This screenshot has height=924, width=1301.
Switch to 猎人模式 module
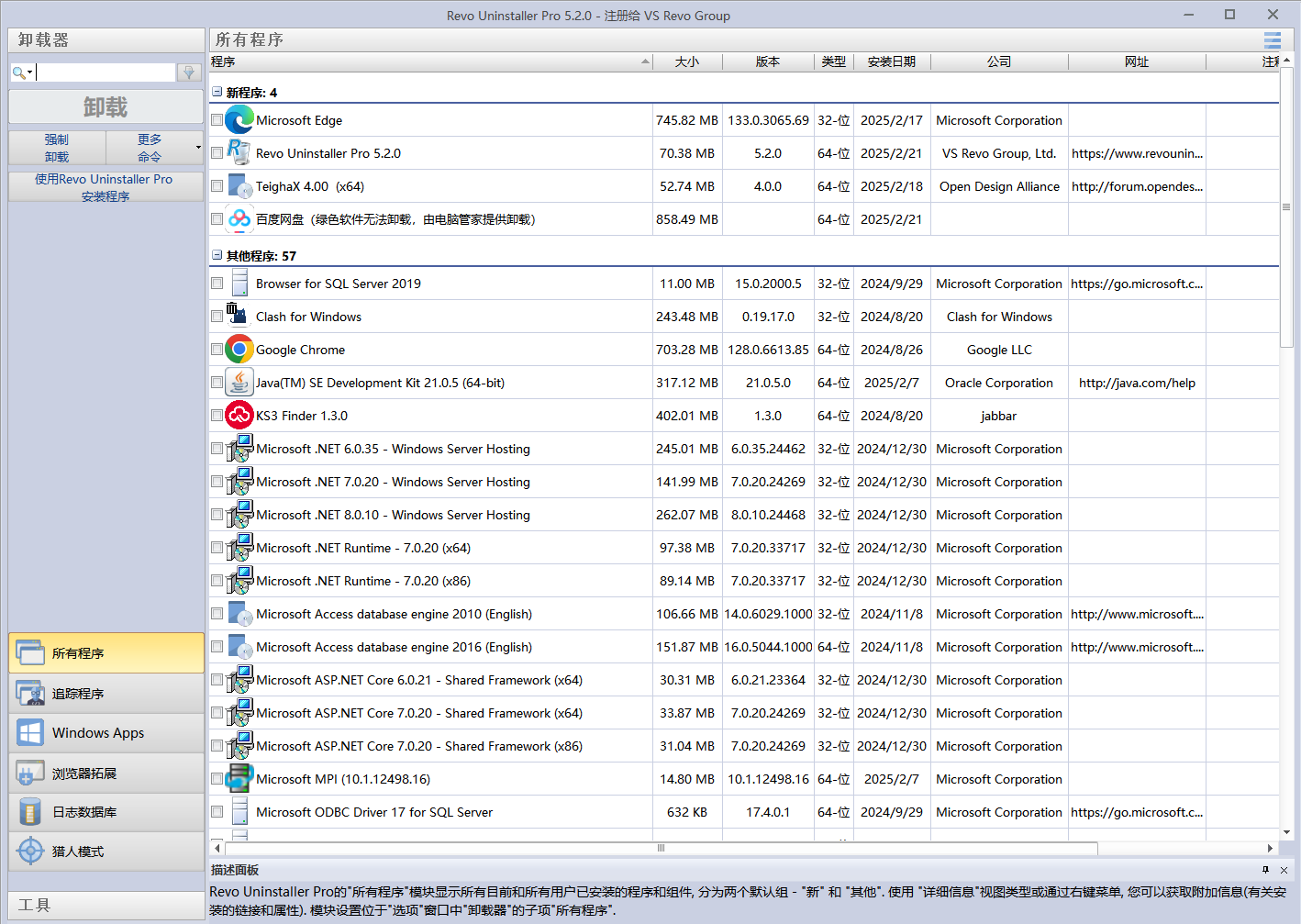point(106,852)
